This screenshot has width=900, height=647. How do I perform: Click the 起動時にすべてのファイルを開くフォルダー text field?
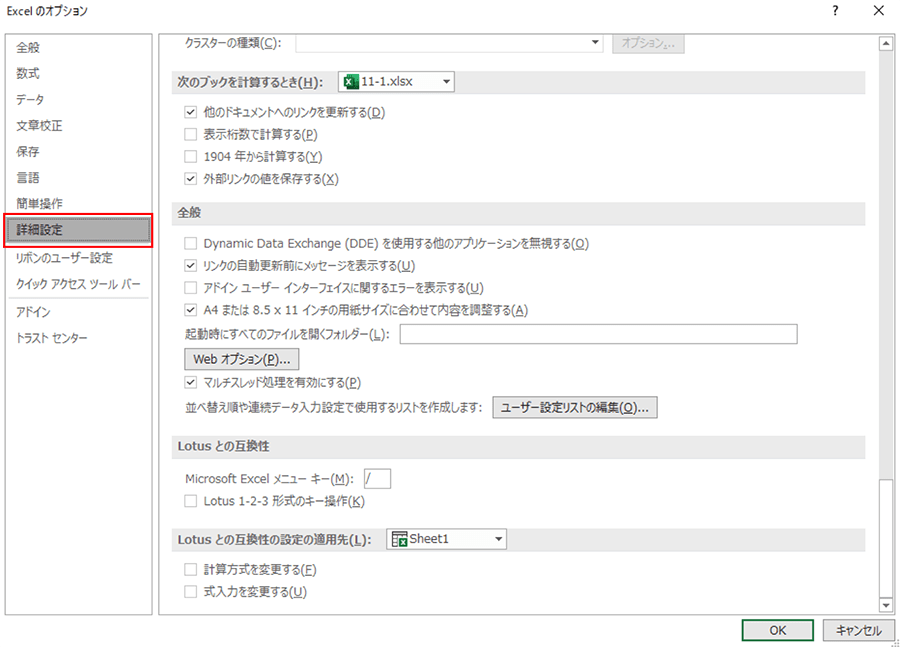coord(598,334)
